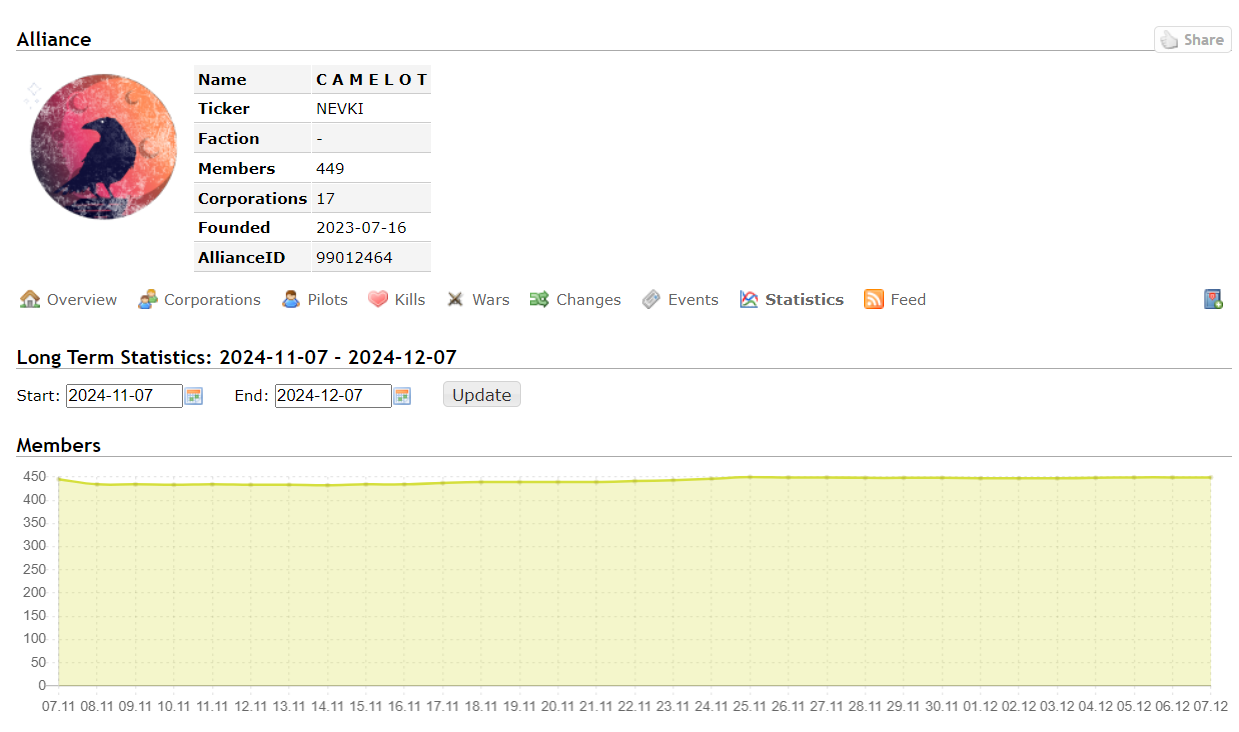Click the thumbs-up icon in Share
This screenshot has width=1239, height=732.
[x=1168, y=40]
